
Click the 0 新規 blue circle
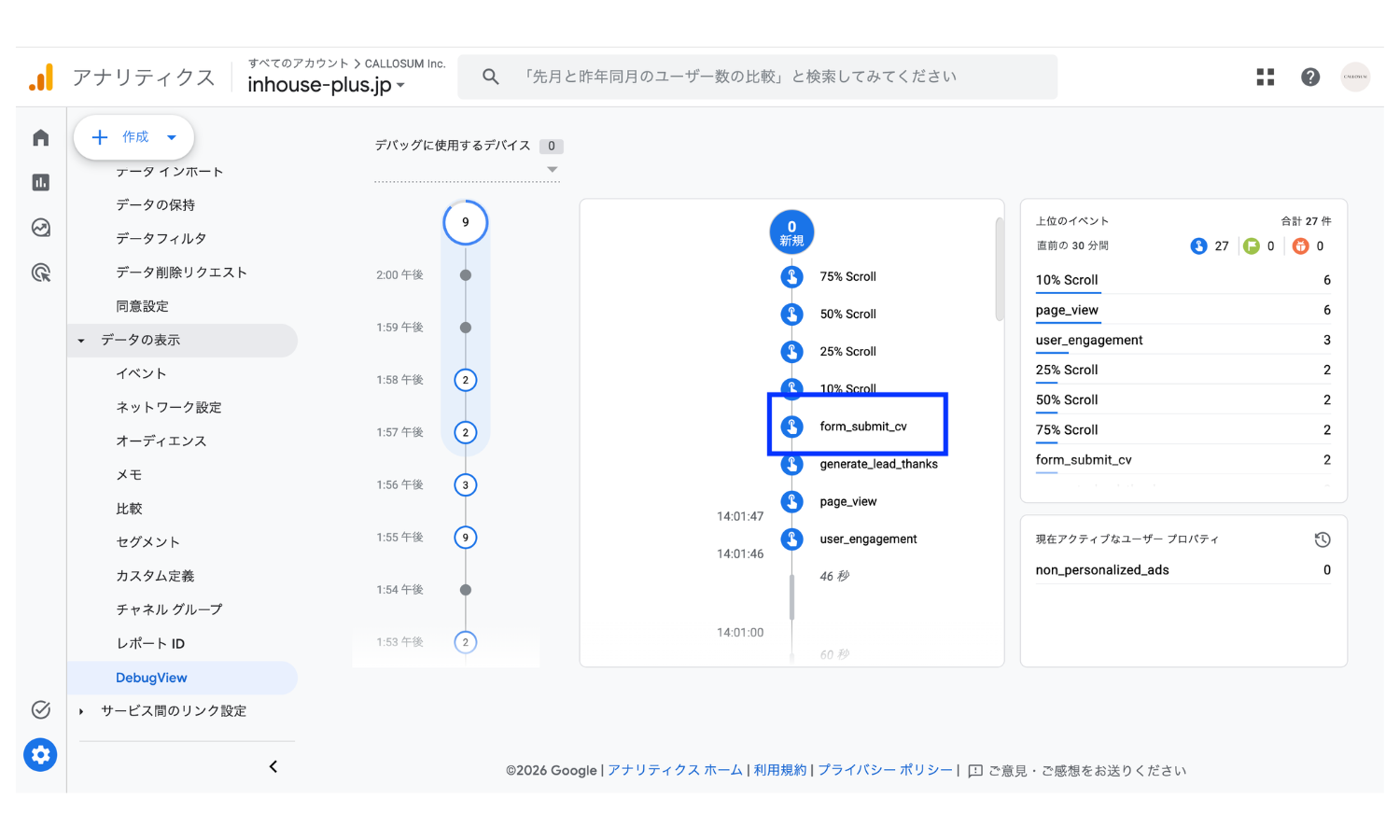coord(791,232)
